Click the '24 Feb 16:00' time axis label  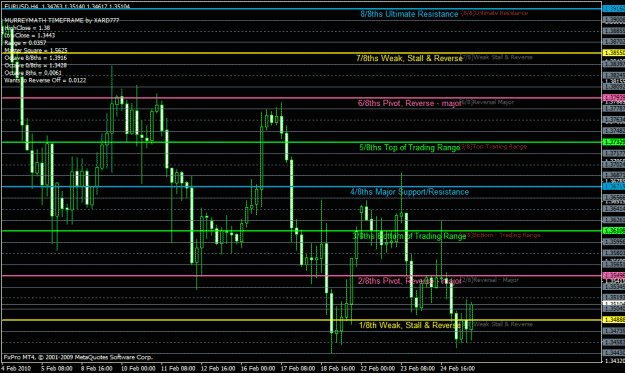458,368
